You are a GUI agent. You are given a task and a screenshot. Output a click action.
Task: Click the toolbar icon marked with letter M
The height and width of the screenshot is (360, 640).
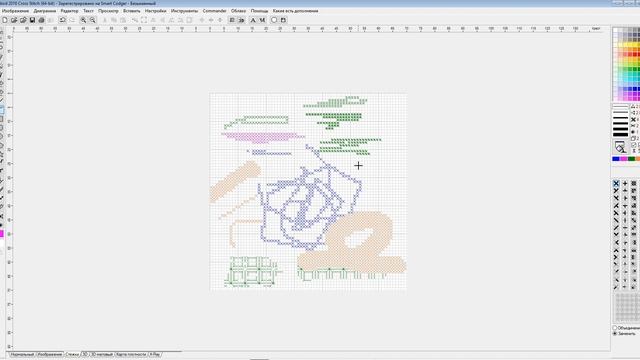pyautogui.click(x=262, y=20)
